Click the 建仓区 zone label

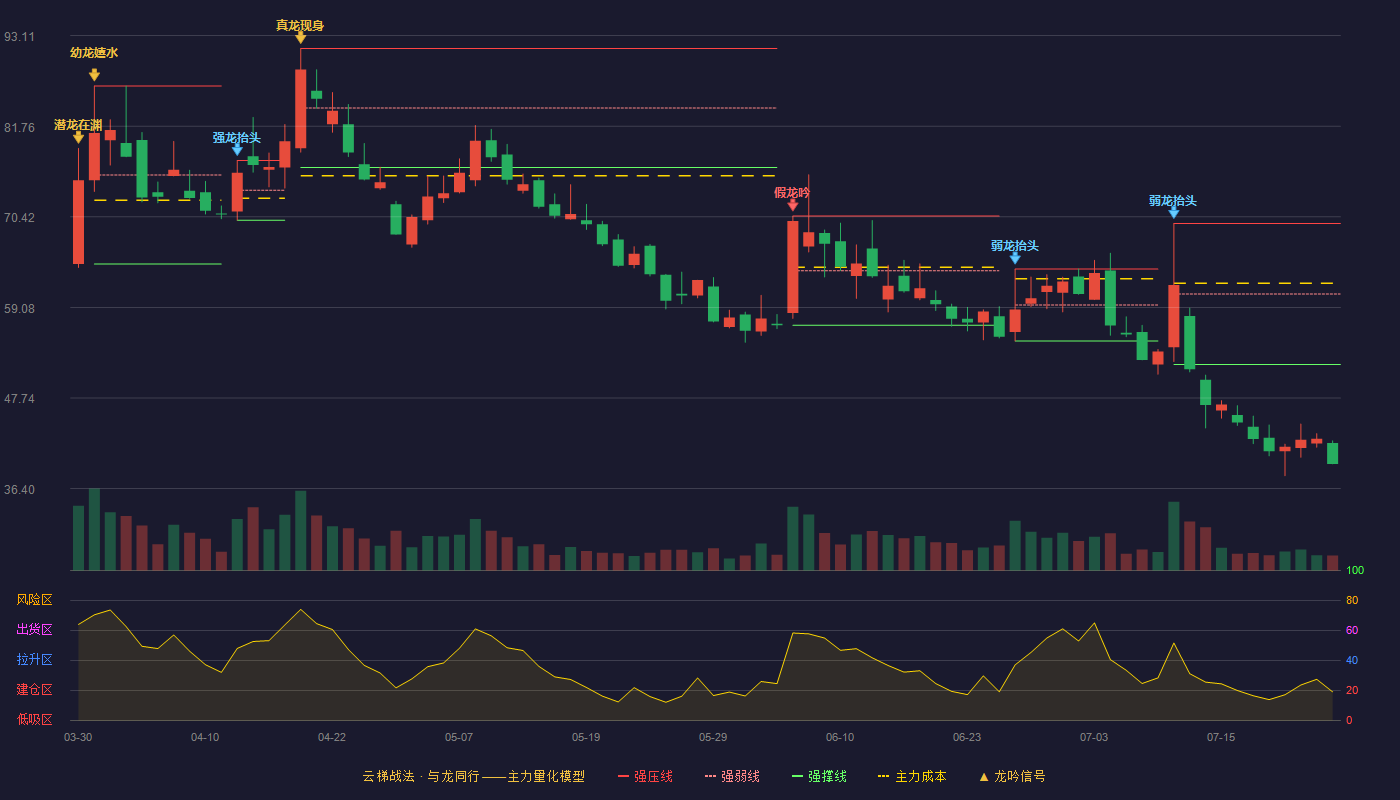pos(34,690)
